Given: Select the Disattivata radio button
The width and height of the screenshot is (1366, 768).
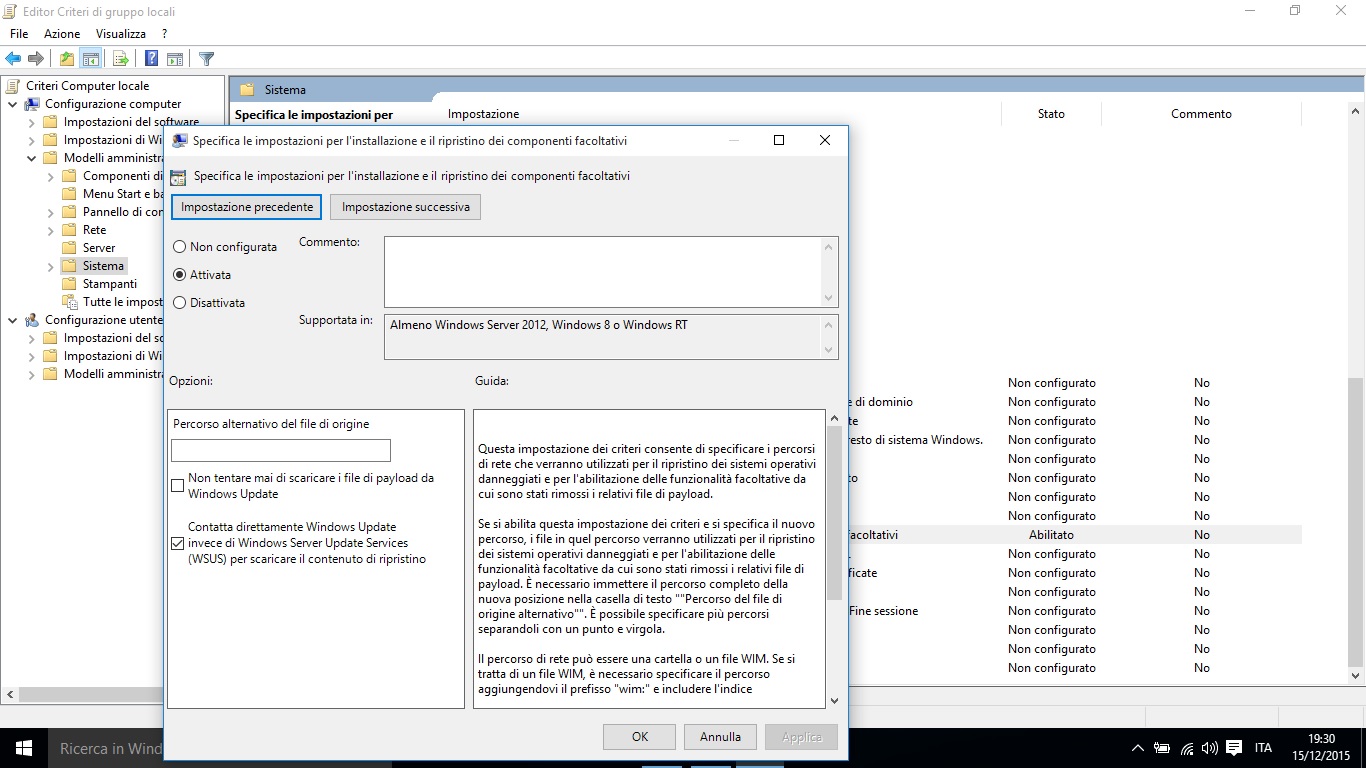Looking at the screenshot, I should pyautogui.click(x=180, y=303).
